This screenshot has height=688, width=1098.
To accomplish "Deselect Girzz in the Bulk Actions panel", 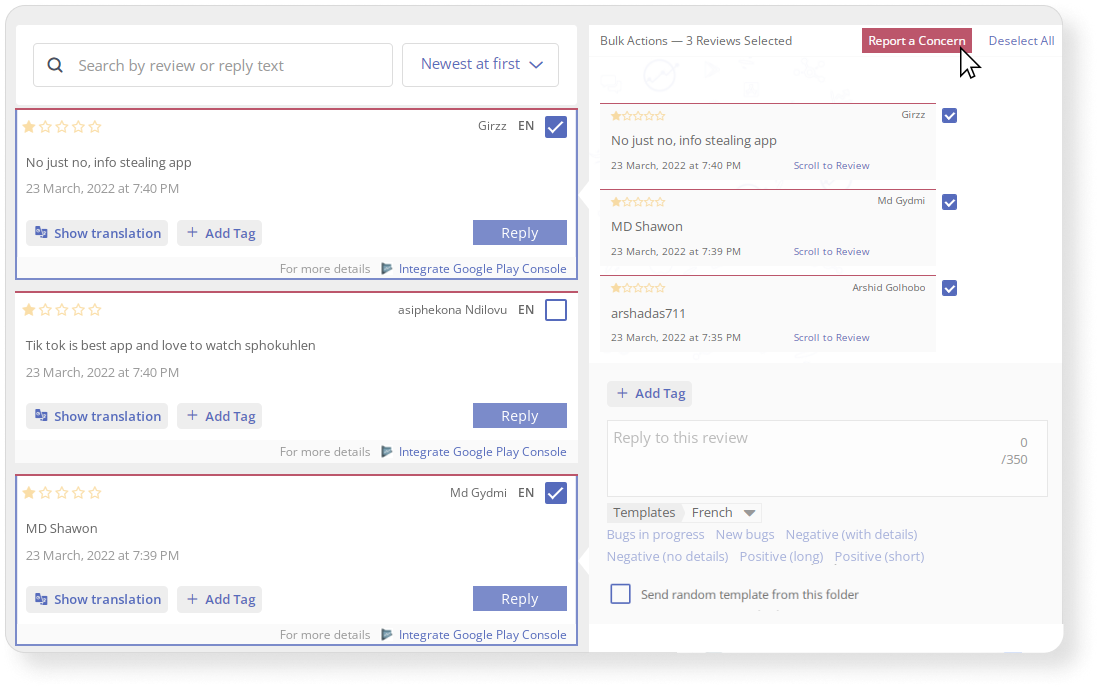I will pos(950,116).
